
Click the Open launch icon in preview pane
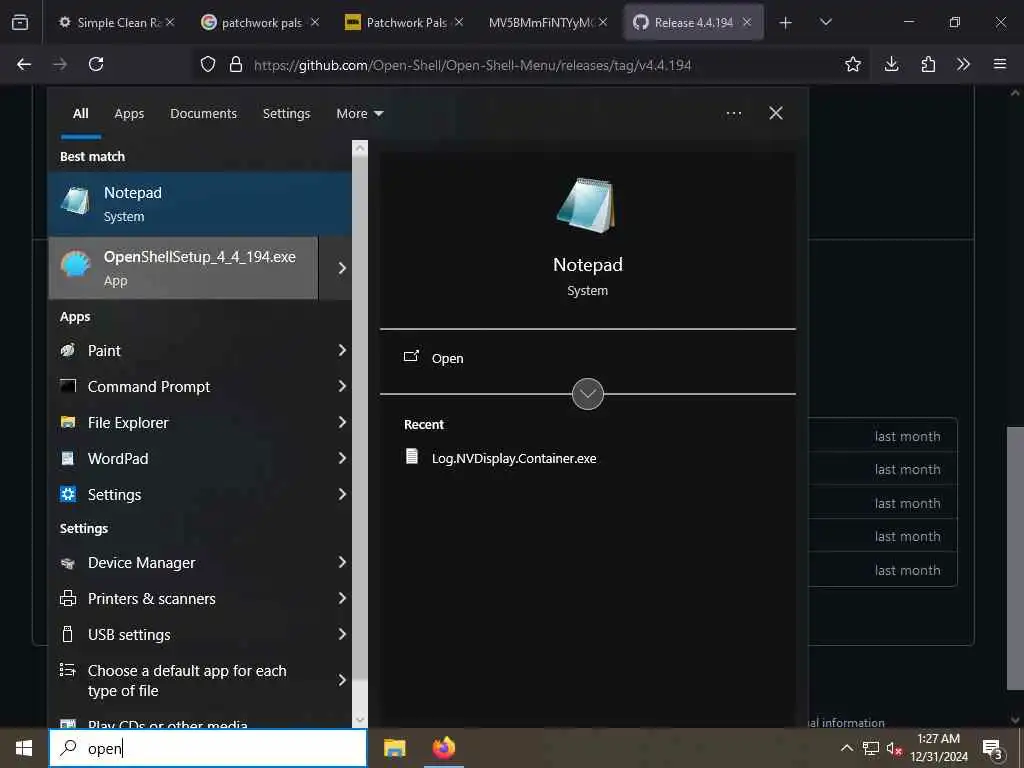pos(411,357)
